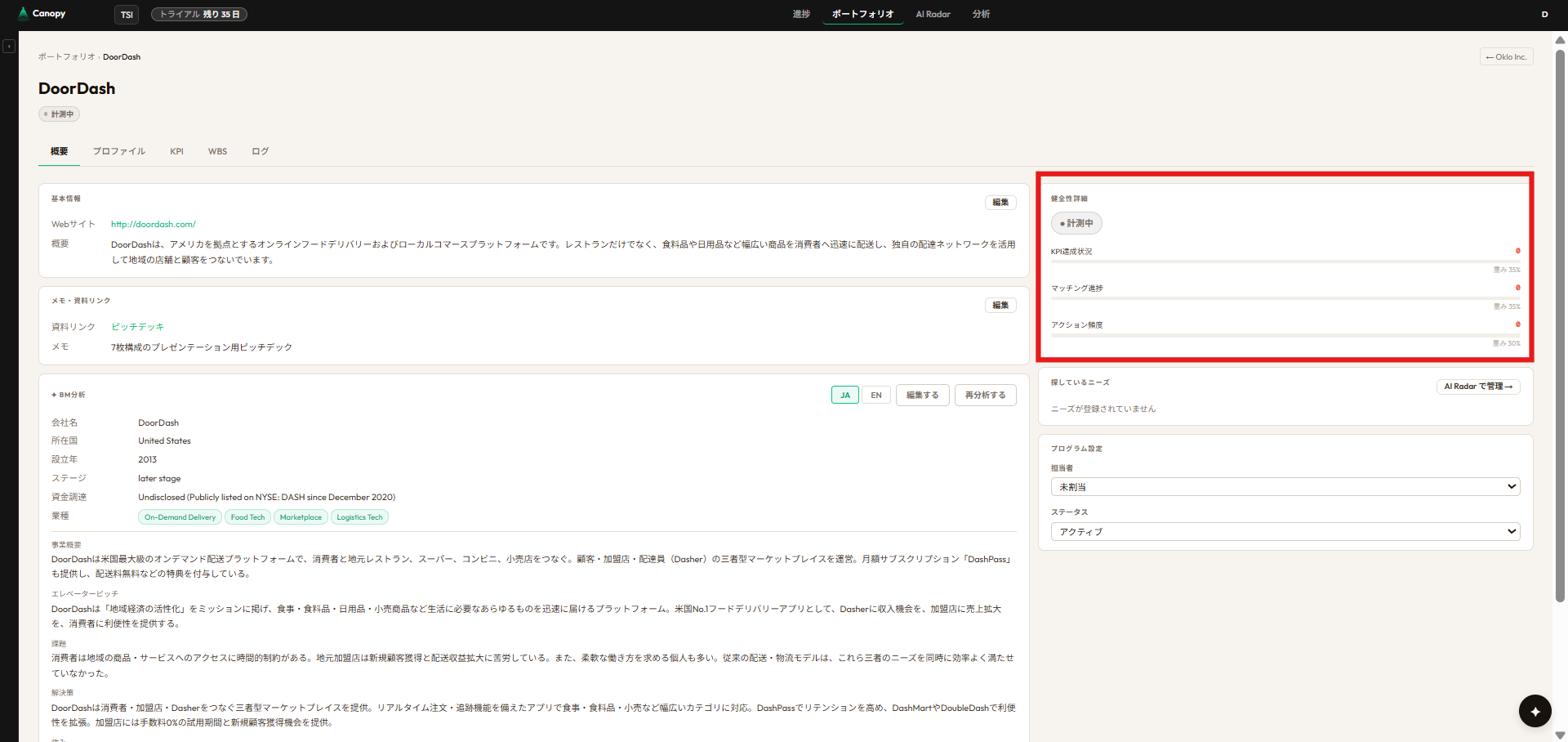1568x742 pixels.
Task: Switch BM analysis language to EN
Action: [x=876, y=395]
